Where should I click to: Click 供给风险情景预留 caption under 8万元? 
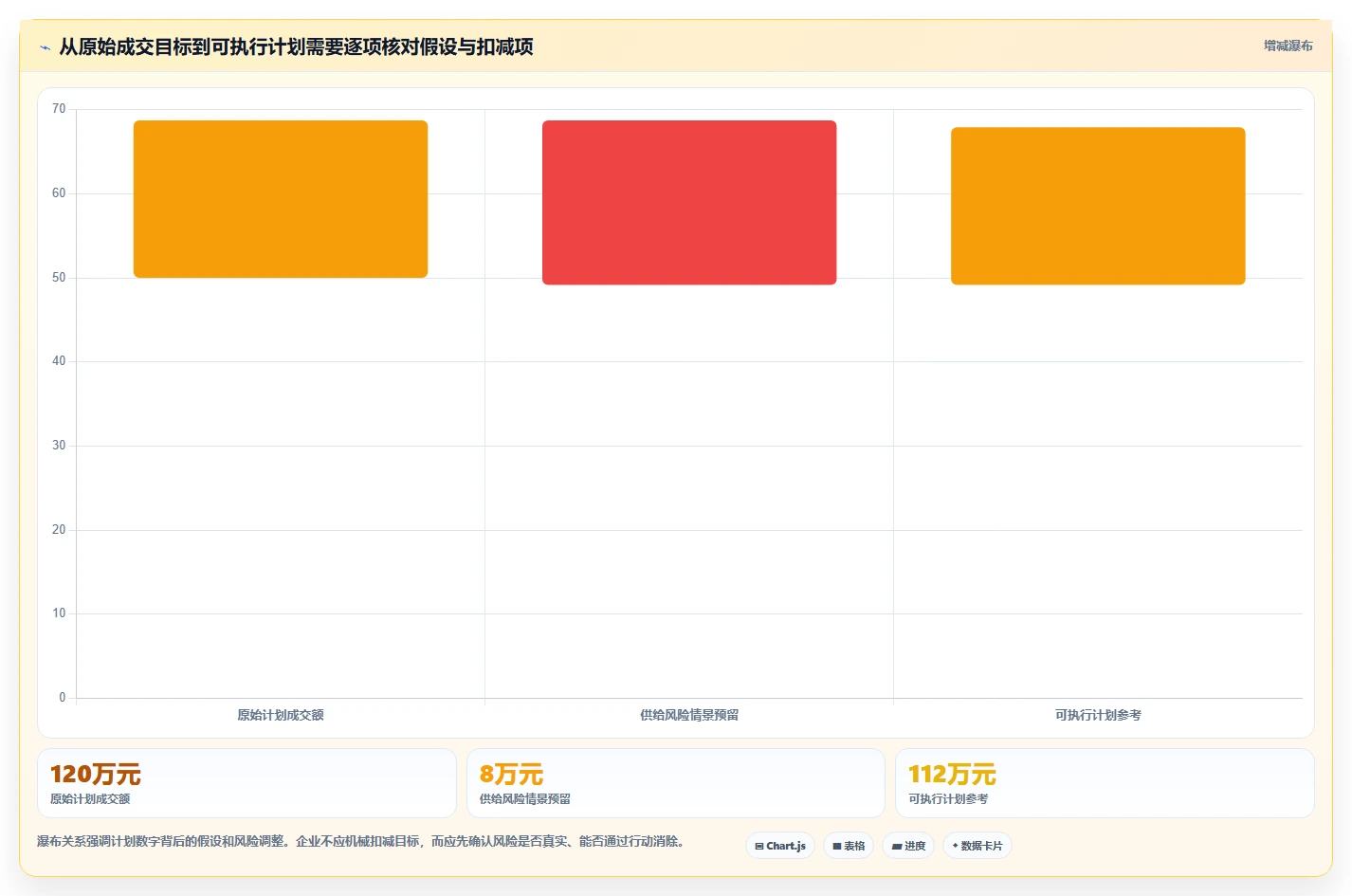525,799
